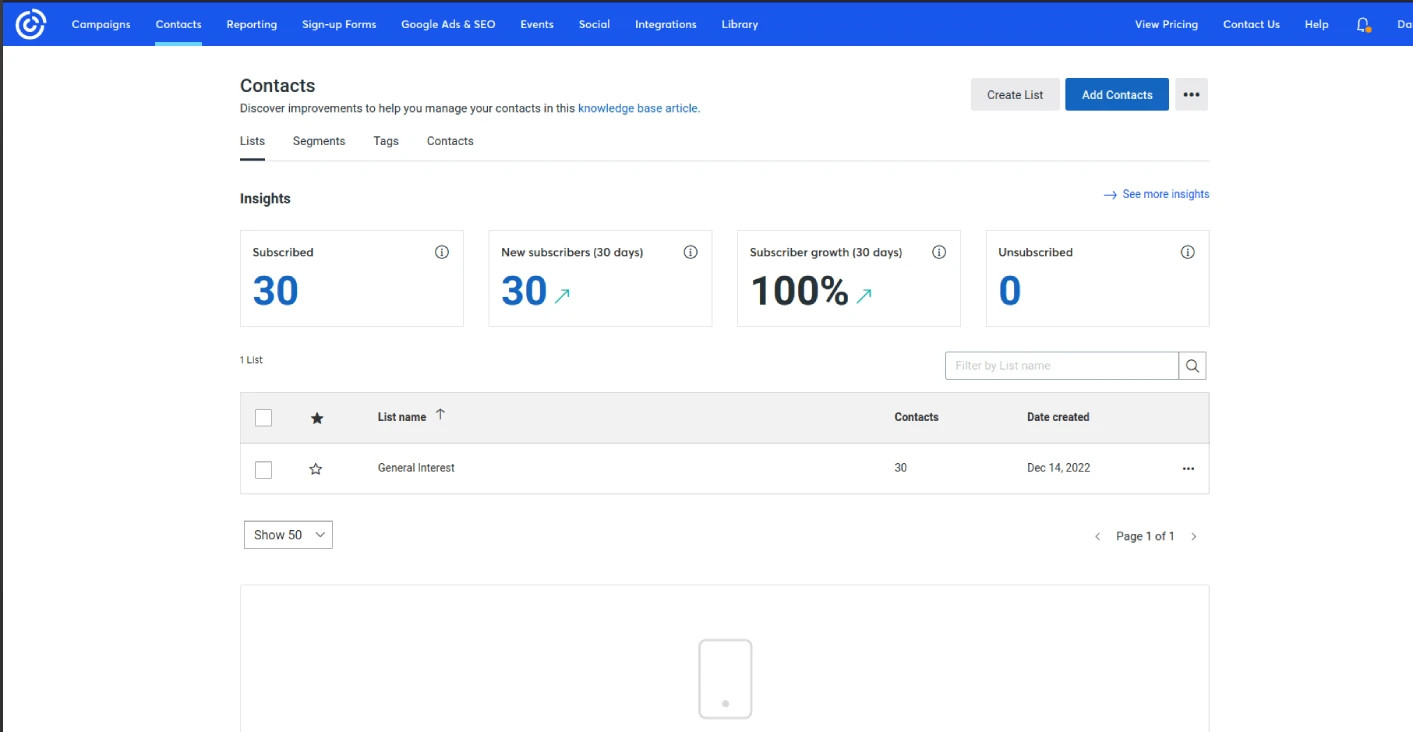Open the Reporting menu
This screenshot has width=1413, height=732.
click(x=251, y=23)
